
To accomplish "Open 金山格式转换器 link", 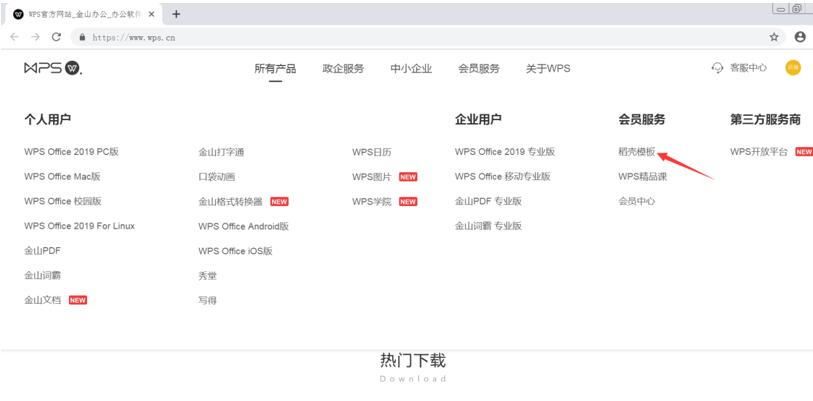I will click(x=231, y=202).
